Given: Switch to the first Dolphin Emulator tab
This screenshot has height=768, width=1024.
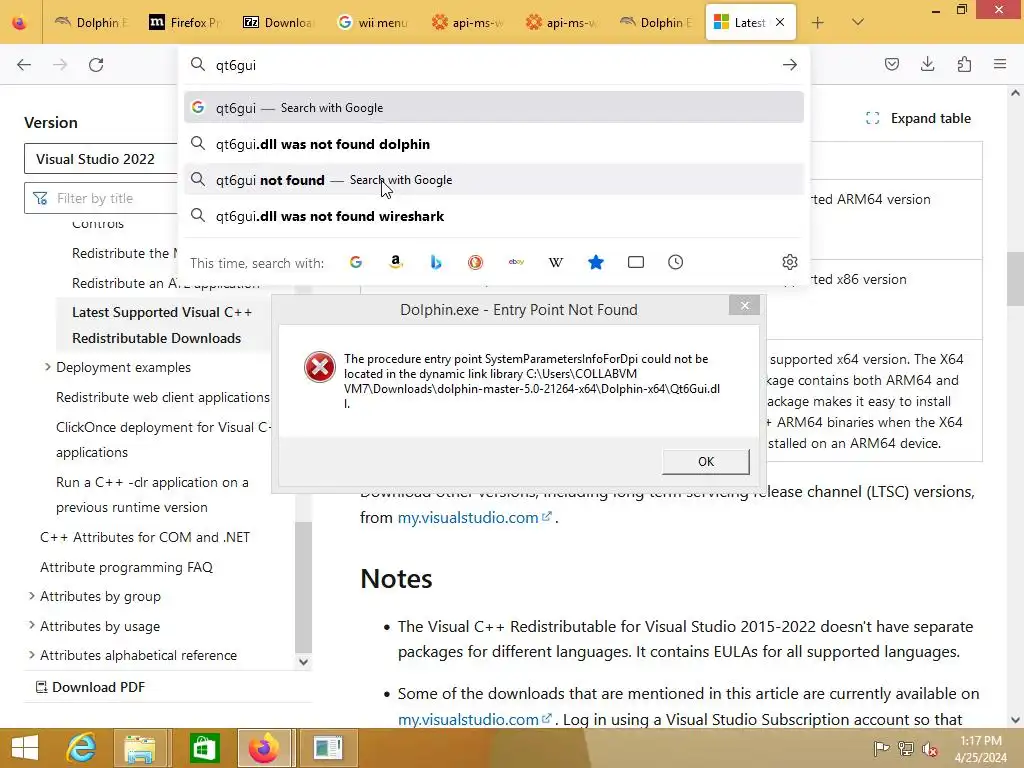Looking at the screenshot, I should pyautogui.click(x=91, y=22).
